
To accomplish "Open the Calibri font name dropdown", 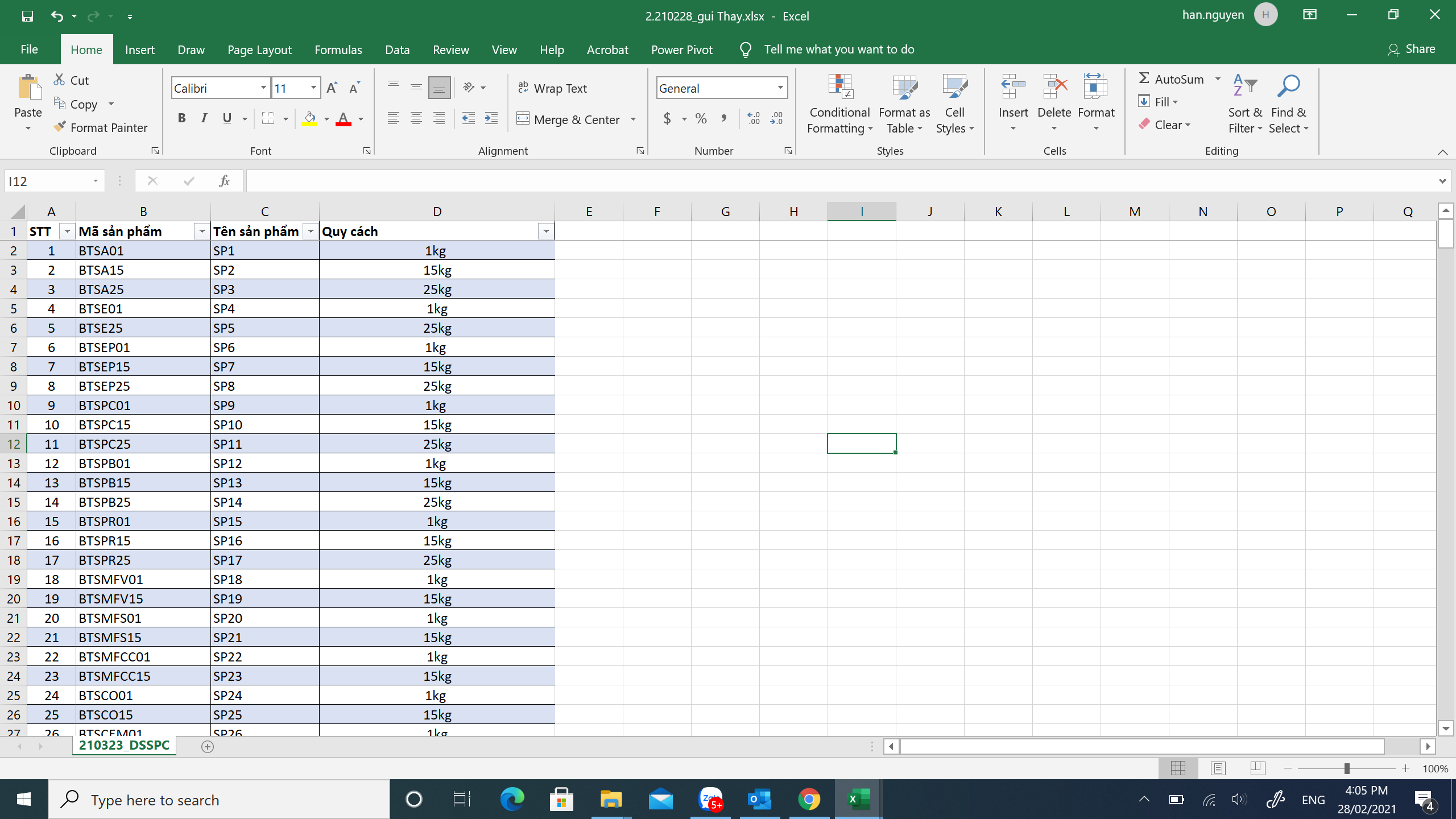I will 263,88.
